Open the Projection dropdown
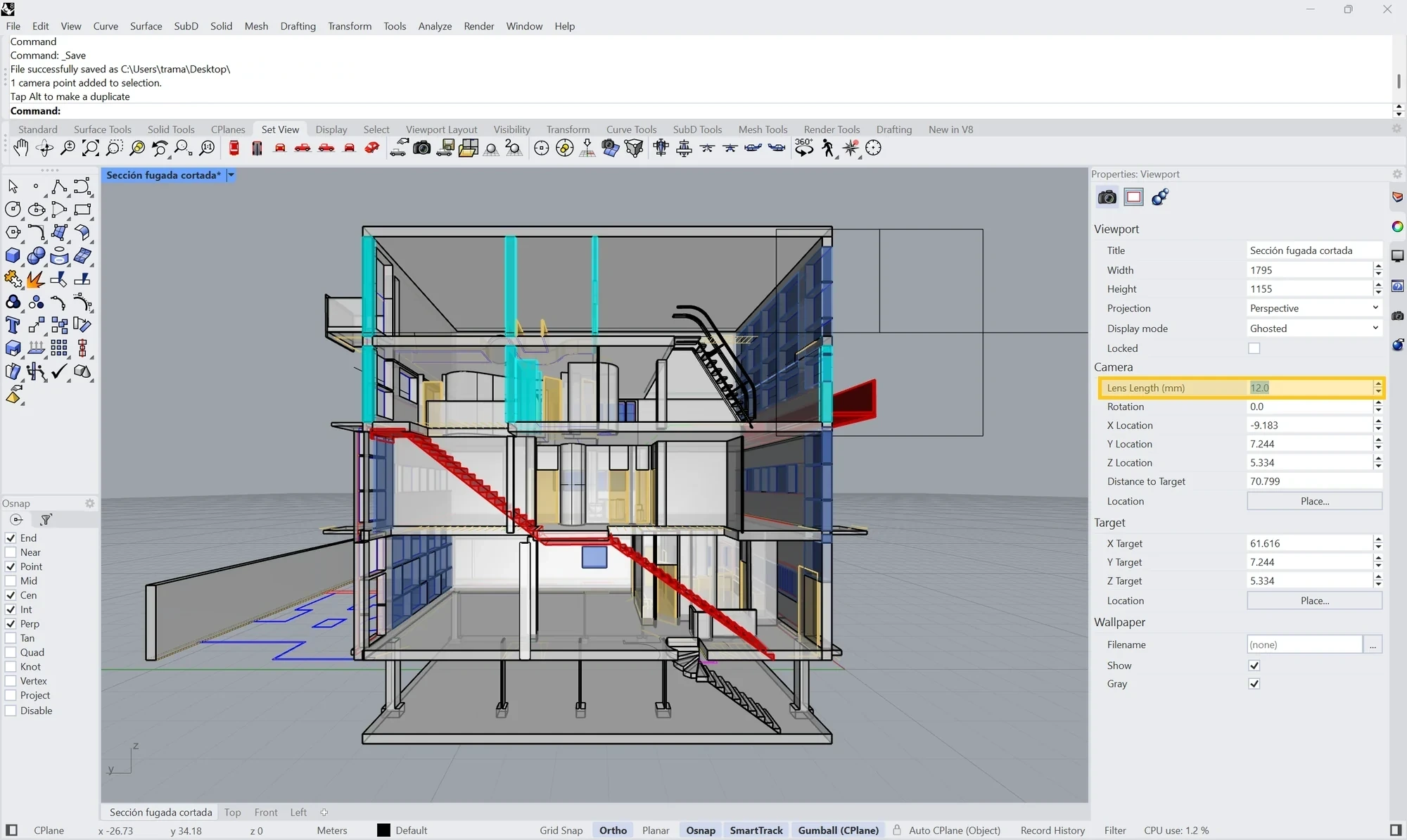This screenshot has height=840, width=1407. click(x=1314, y=308)
